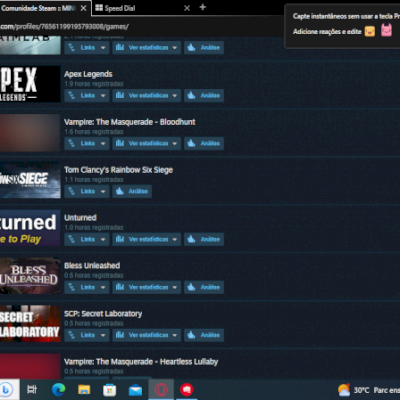Open the weather widget showing 30°C
Image resolution: width=400 pixels, height=400 pixels.
tap(368, 390)
